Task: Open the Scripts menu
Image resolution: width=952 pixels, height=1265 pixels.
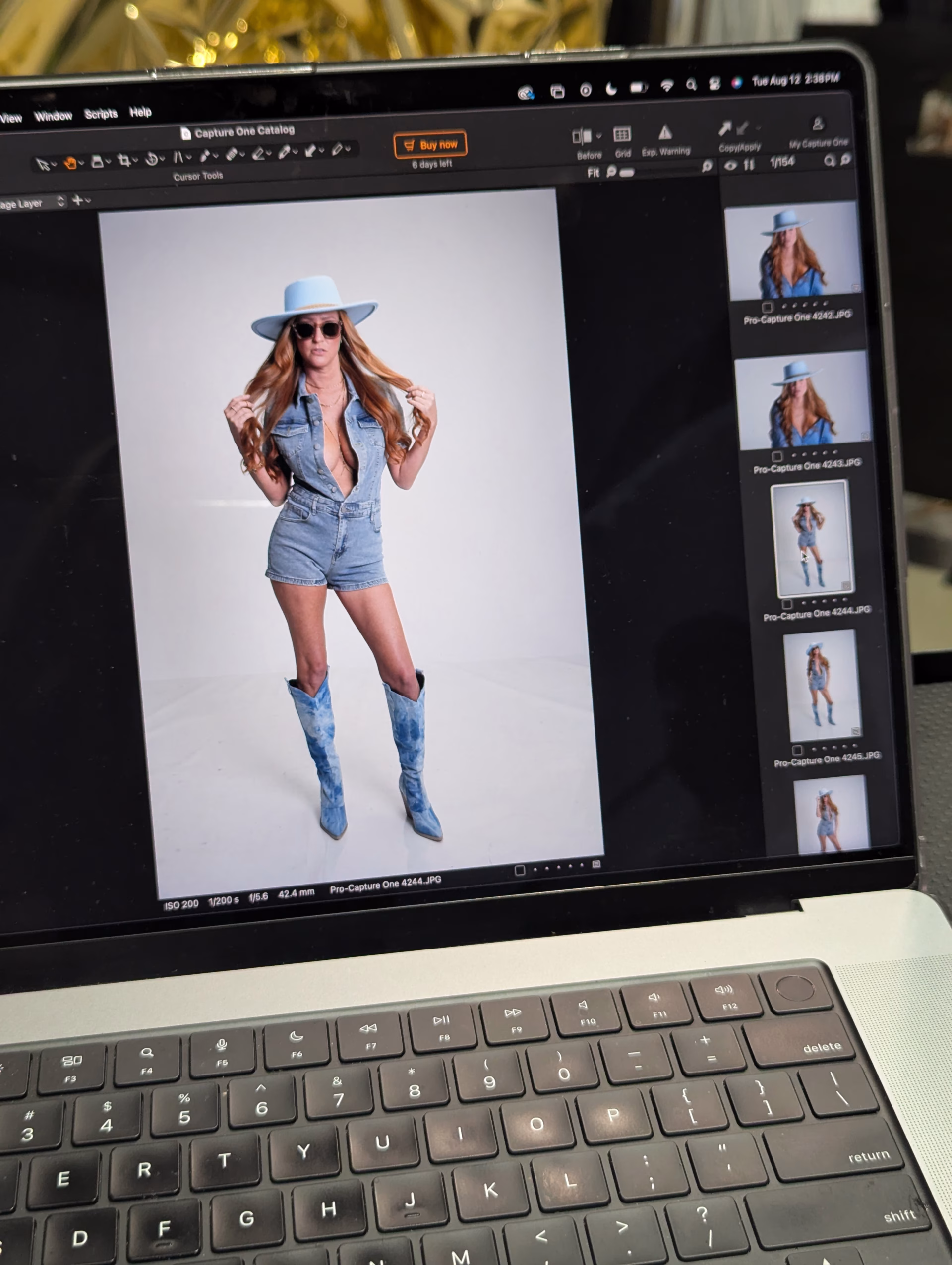Action: point(101,114)
